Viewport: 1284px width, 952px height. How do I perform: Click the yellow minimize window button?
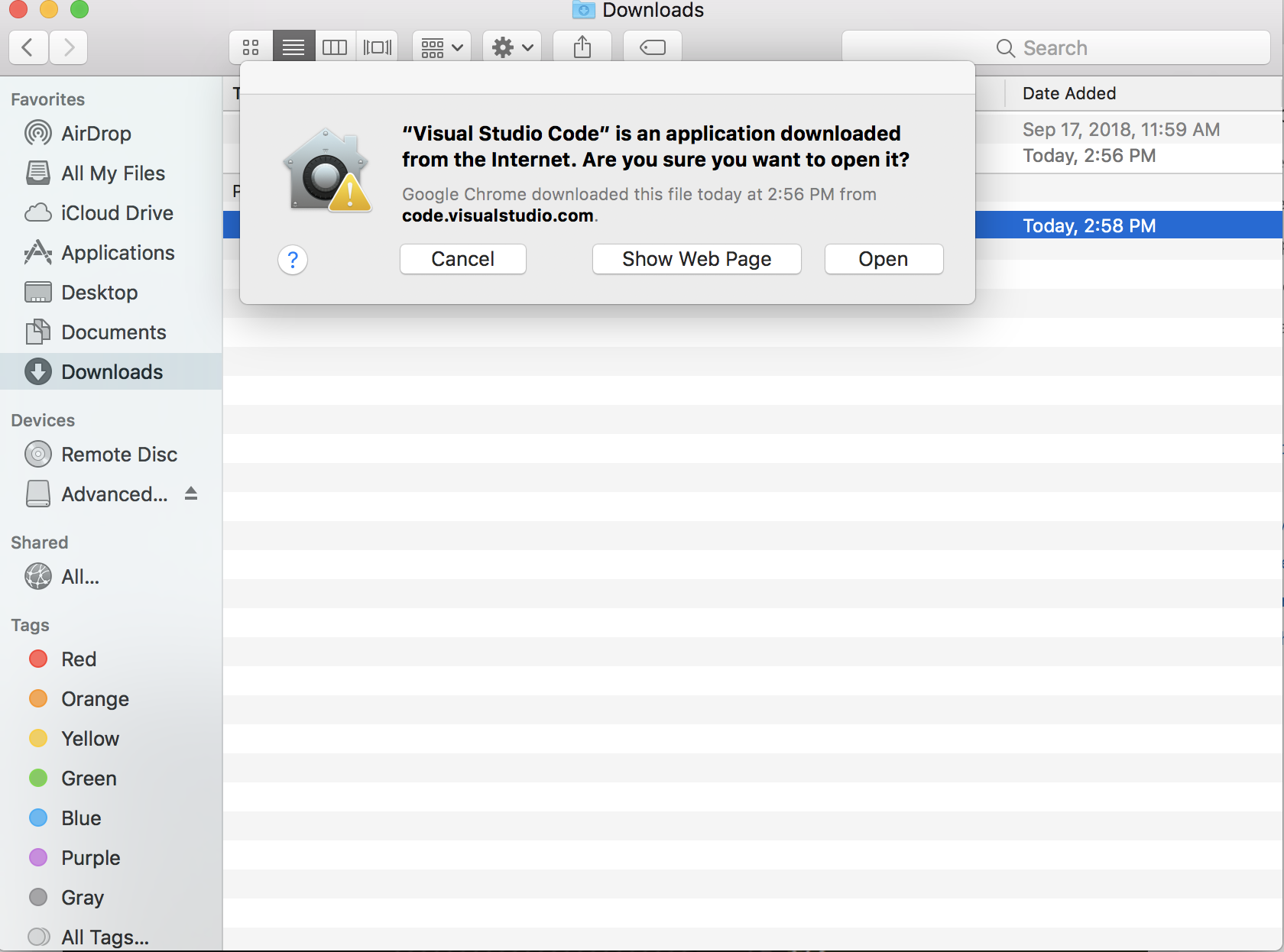point(49,9)
